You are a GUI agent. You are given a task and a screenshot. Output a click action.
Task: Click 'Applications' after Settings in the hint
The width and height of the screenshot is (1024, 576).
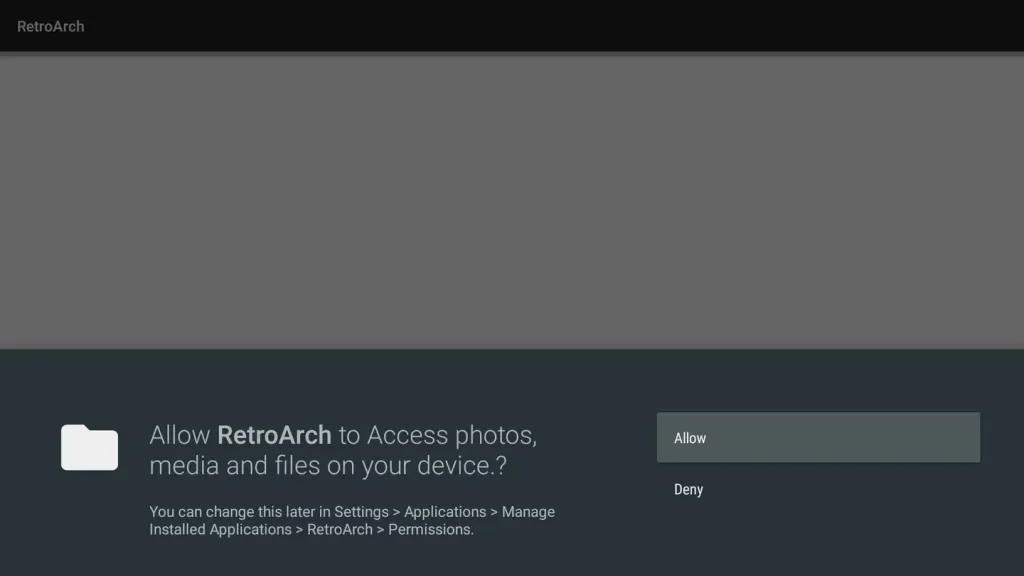pos(445,512)
